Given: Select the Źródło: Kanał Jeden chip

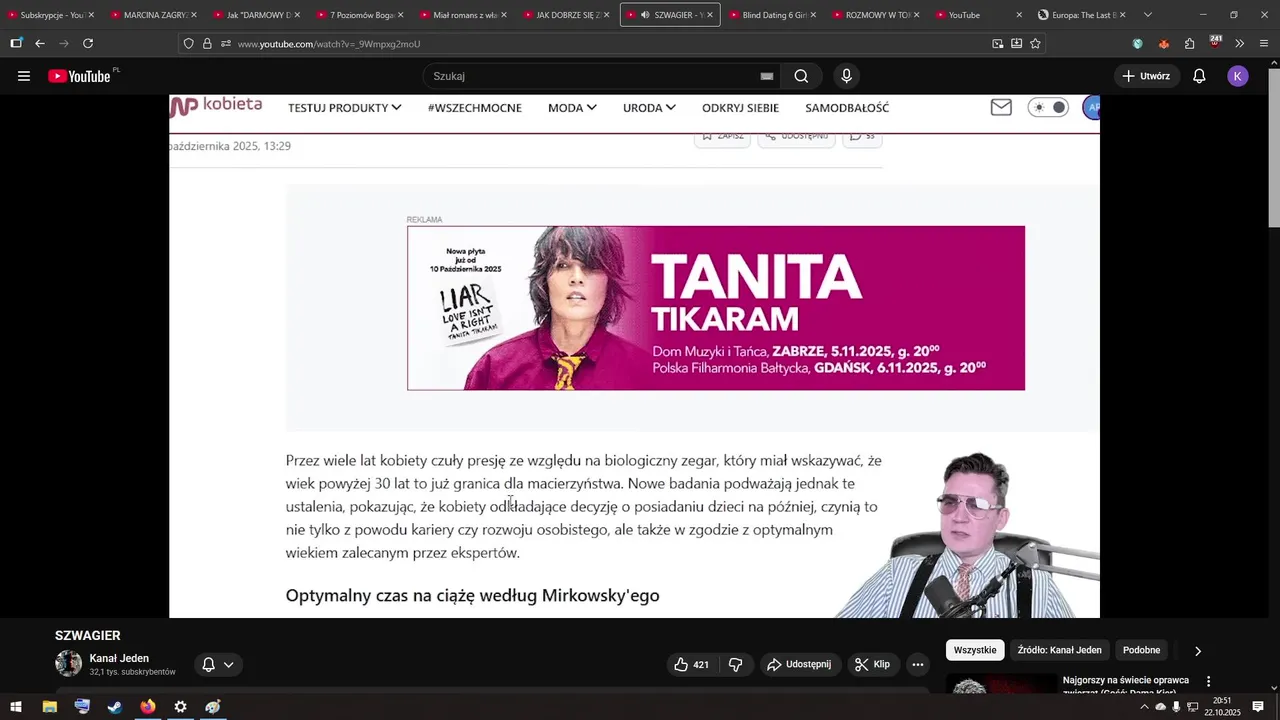Looking at the screenshot, I should point(1059,650).
